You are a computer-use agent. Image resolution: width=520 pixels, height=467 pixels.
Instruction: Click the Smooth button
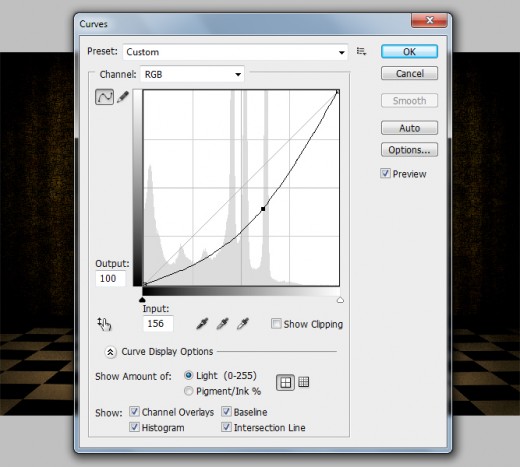[x=409, y=101]
